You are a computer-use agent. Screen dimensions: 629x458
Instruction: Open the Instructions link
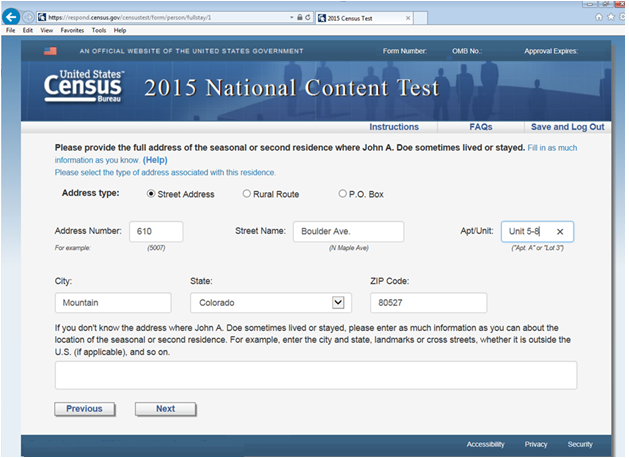pyautogui.click(x=394, y=127)
